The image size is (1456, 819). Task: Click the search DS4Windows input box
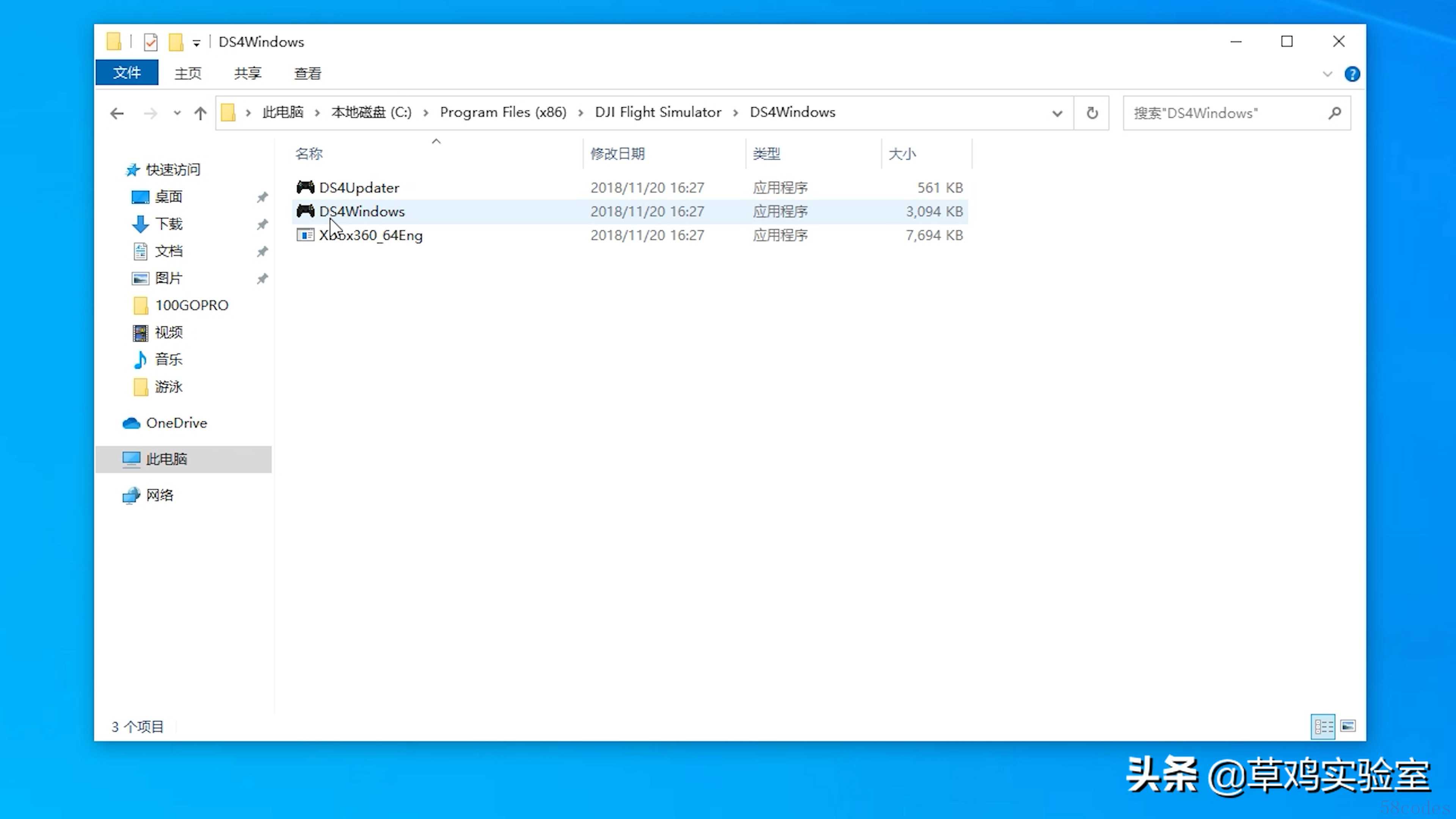point(1224,113)
